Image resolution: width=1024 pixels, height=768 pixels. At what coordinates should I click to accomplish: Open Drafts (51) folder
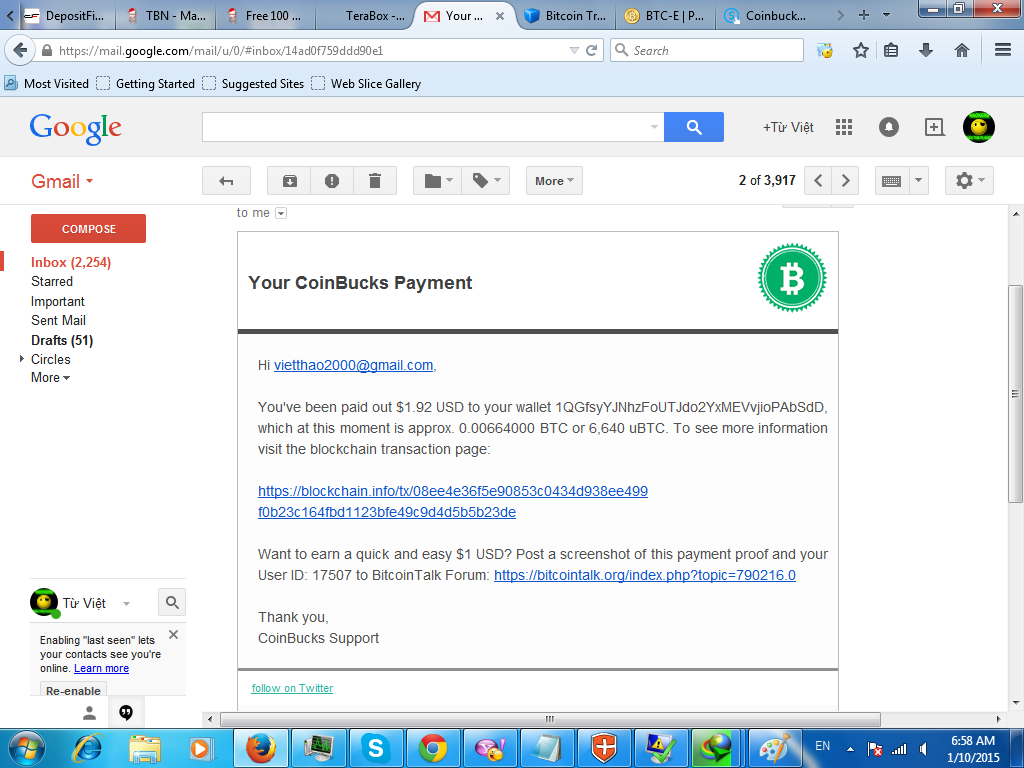(62, 340)
